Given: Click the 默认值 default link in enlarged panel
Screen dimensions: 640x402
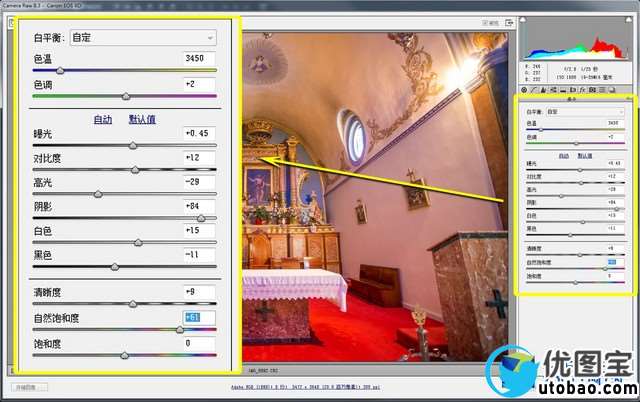Looking at the screenshot, I should (x=142, y=117).
